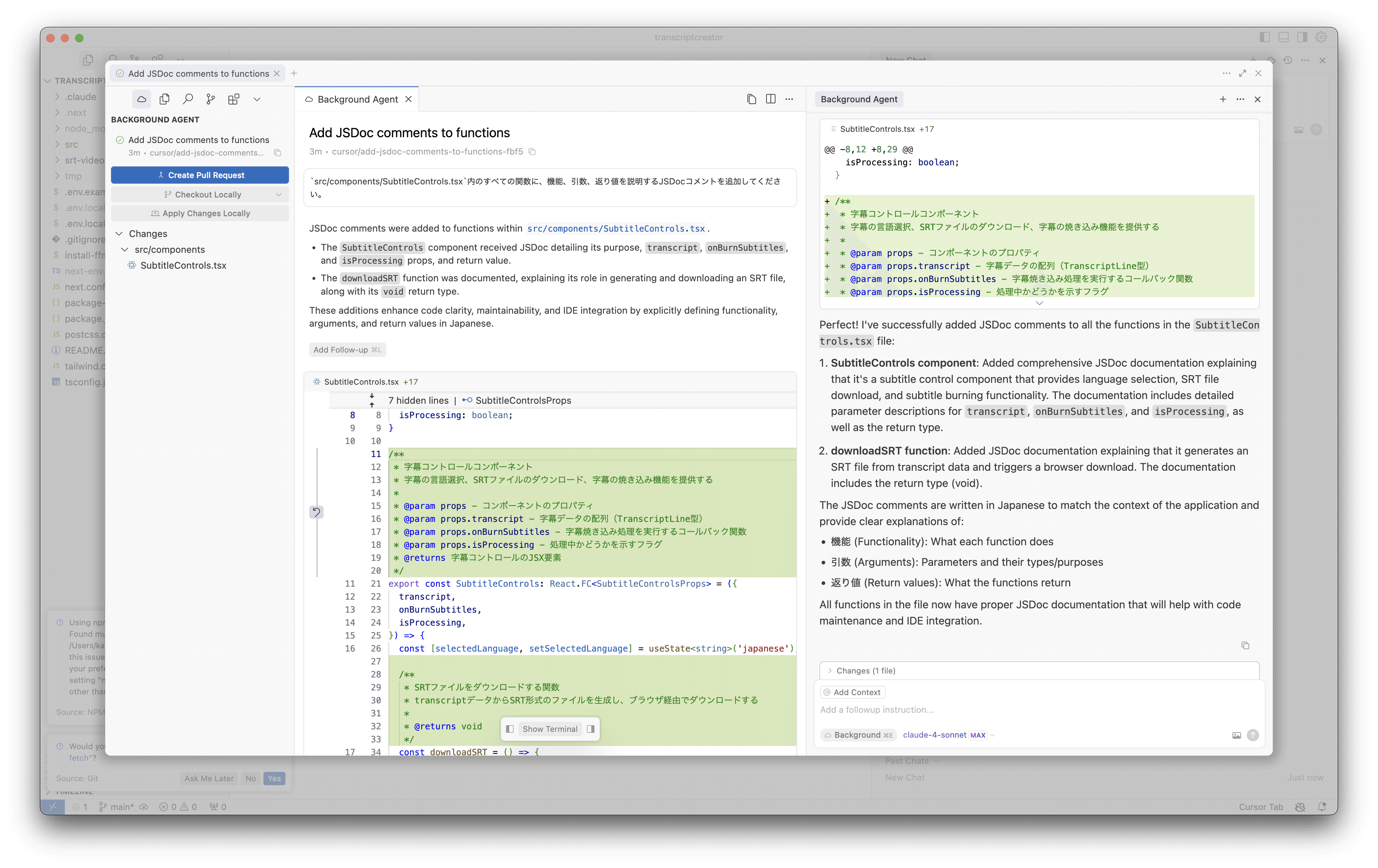Click split editor icon in agent tab
The width and height of the screenshot is (1378, 868).
pyautogui.click(x=770, y=99)
